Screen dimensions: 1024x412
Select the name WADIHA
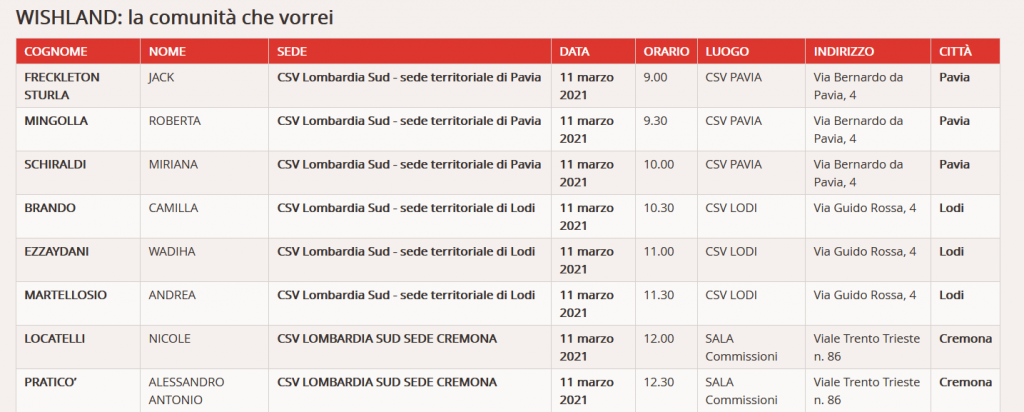pos(171,251)
